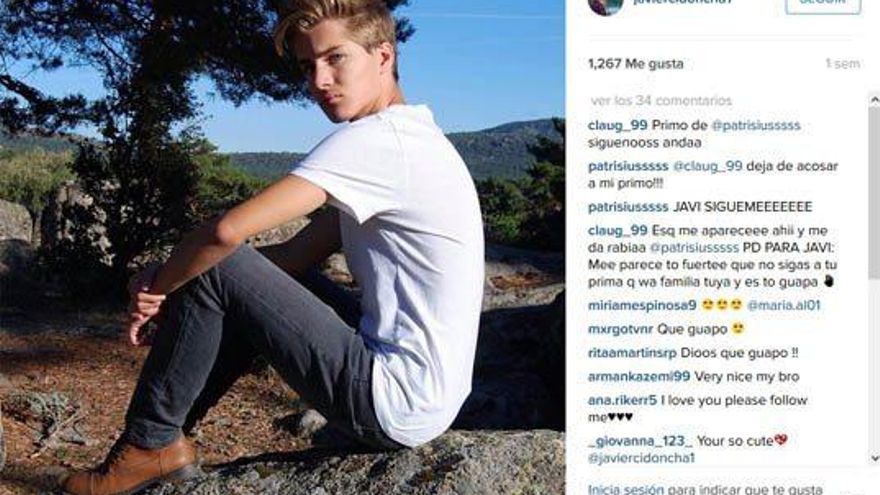Open the first claug_99 commenter profile

tap(617, 126)
